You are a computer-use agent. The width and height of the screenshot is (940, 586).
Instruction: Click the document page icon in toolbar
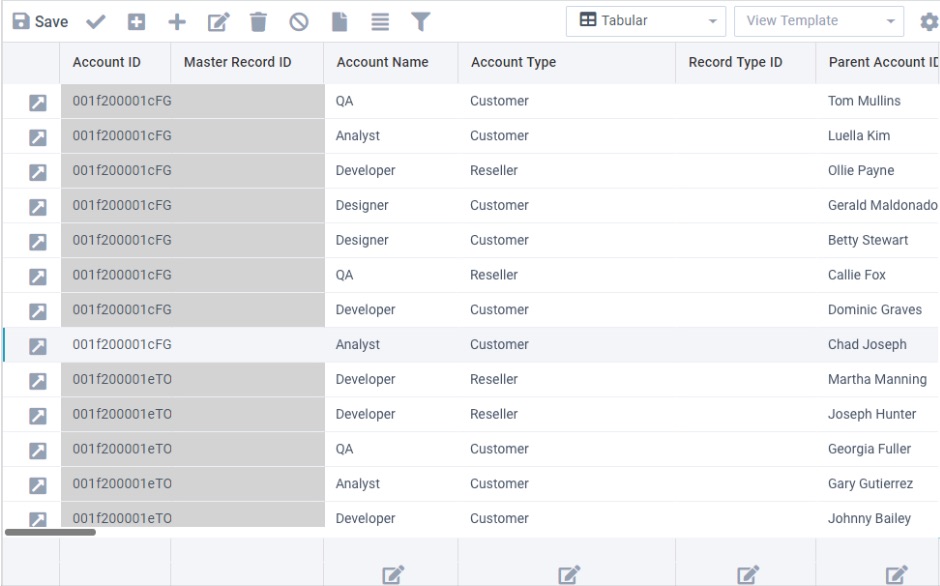[x=339, y=21]
